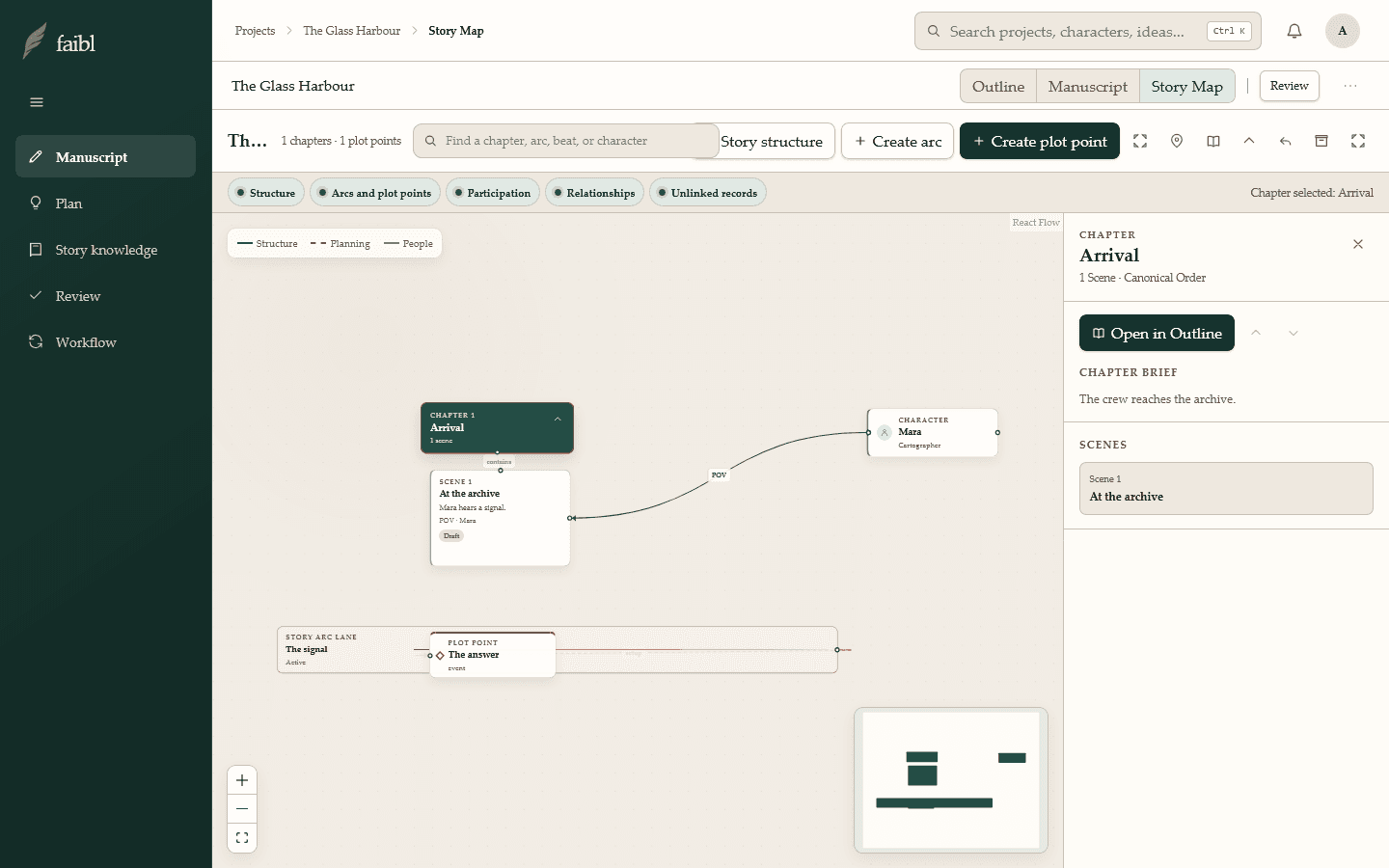Zoom out on the story map canvas
The width and height of the screenshot is (1389, 868).
242,809
